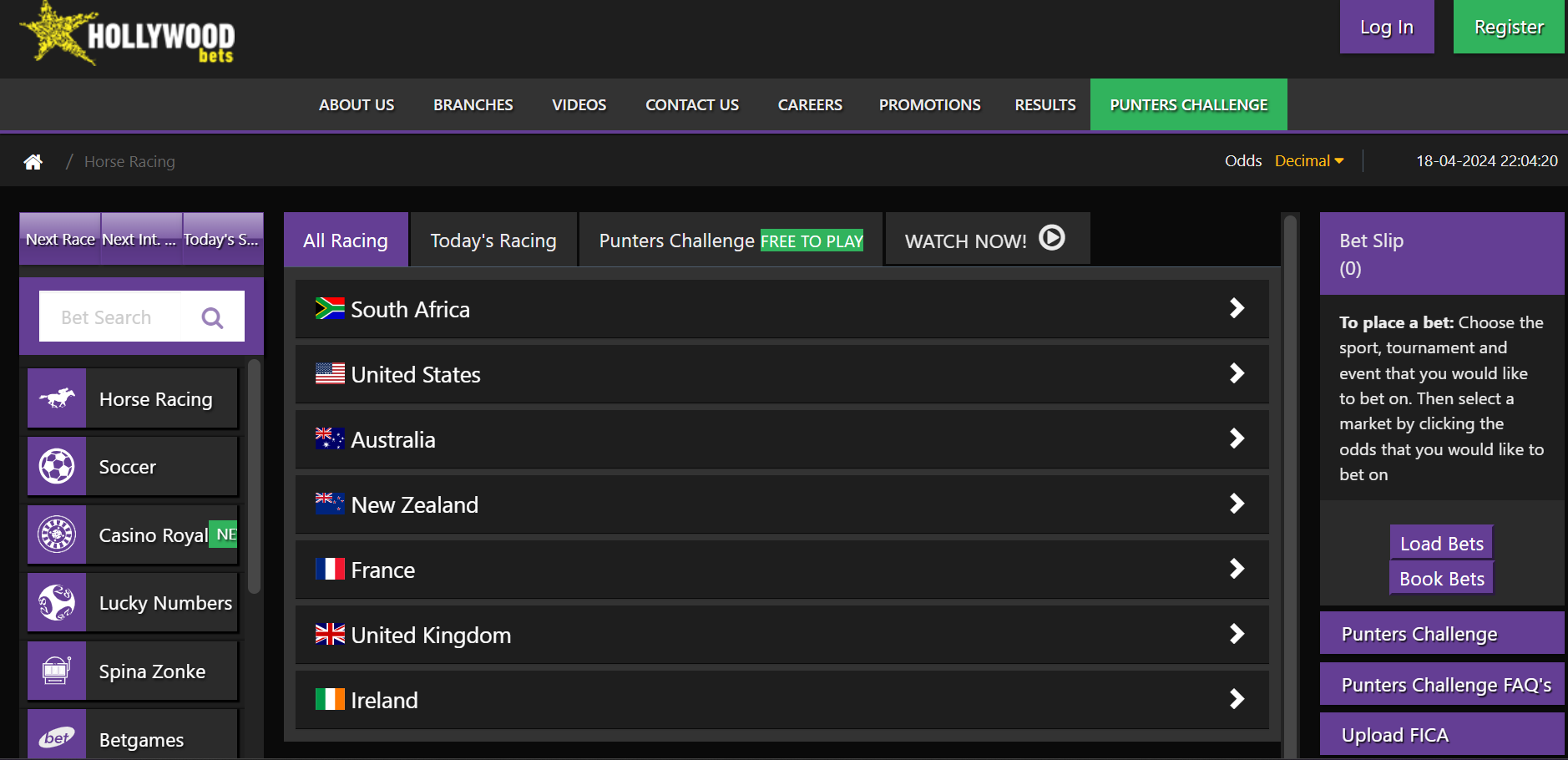
Task: Open CONTACT US in the navigation bar
Action: pyautogui.click(x=692, y=105)
